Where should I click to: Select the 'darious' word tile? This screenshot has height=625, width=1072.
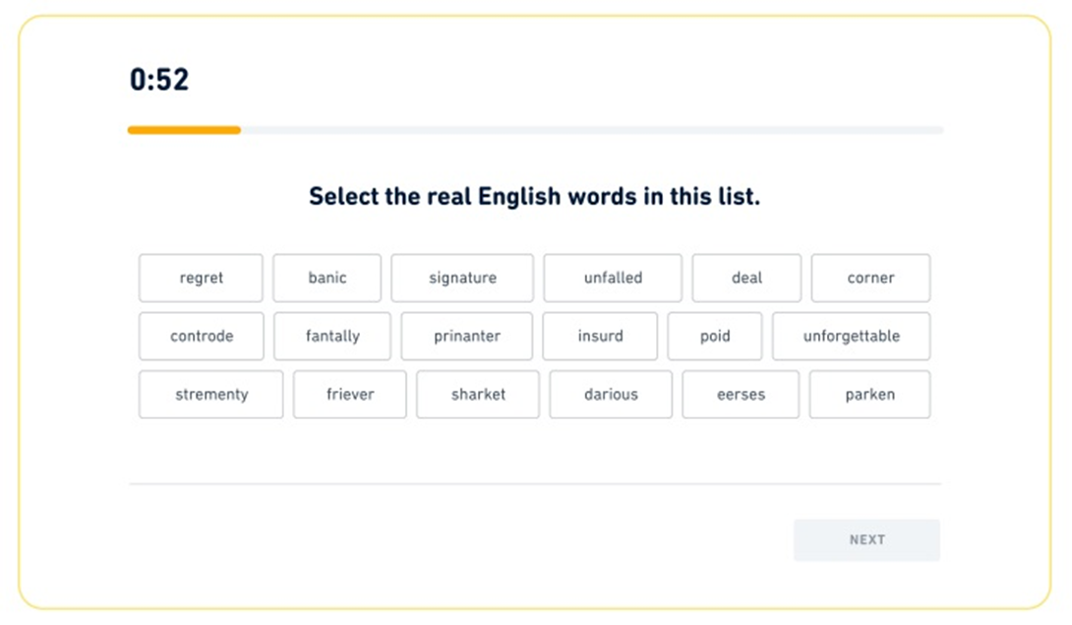611,394
